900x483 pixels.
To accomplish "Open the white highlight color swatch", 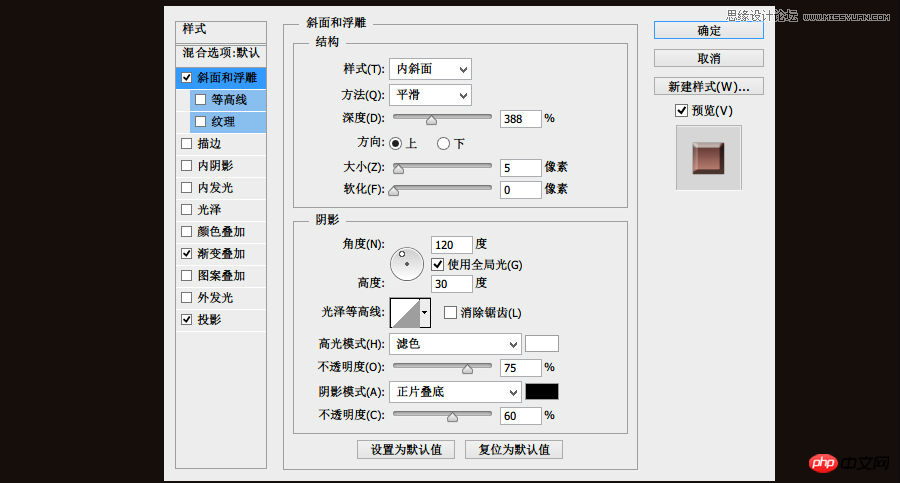I will [x=542, y=343].
